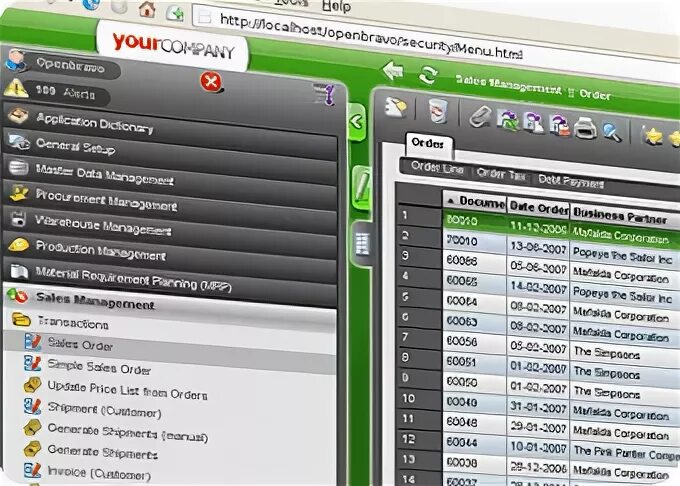
Task: Click the Openbravo user profile icon
Action: pos(16,59)
